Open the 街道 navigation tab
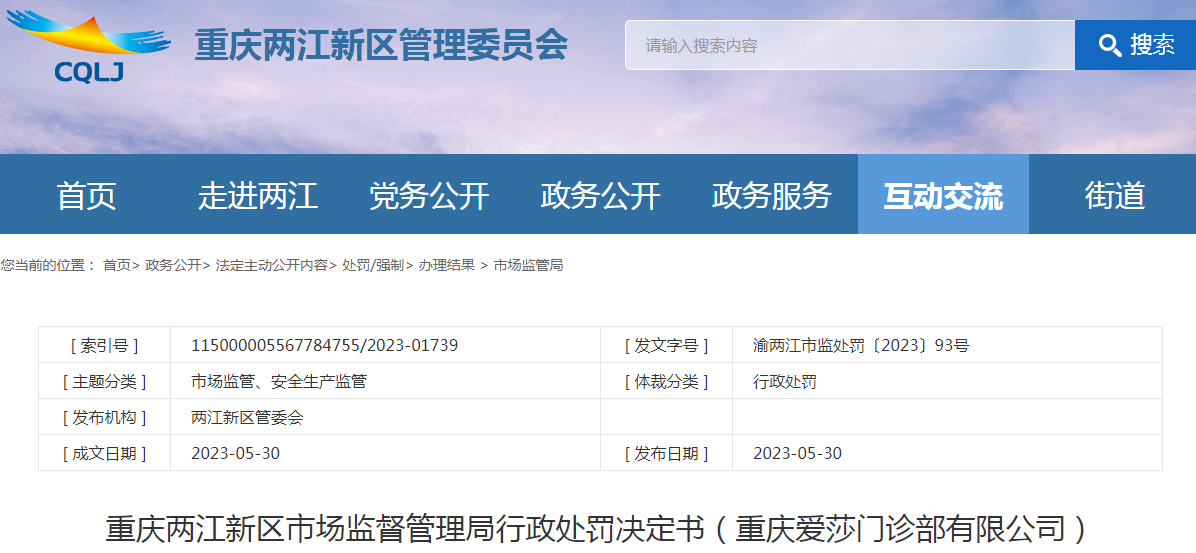This screenshot has width=1196, height=553. coord(1114,195)
